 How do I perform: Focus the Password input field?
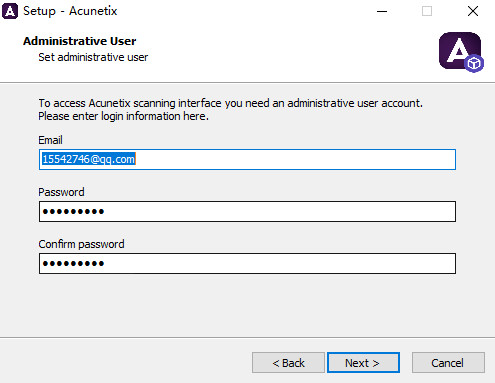point(247,211)
